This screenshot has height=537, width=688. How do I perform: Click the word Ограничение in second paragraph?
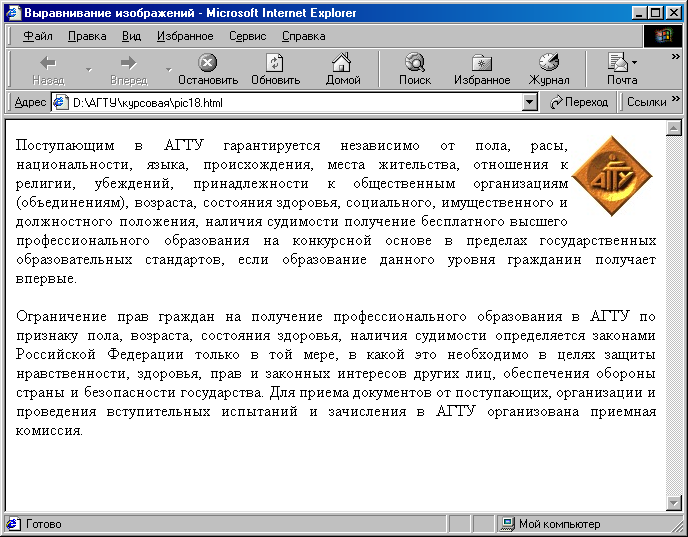[61, 316]
